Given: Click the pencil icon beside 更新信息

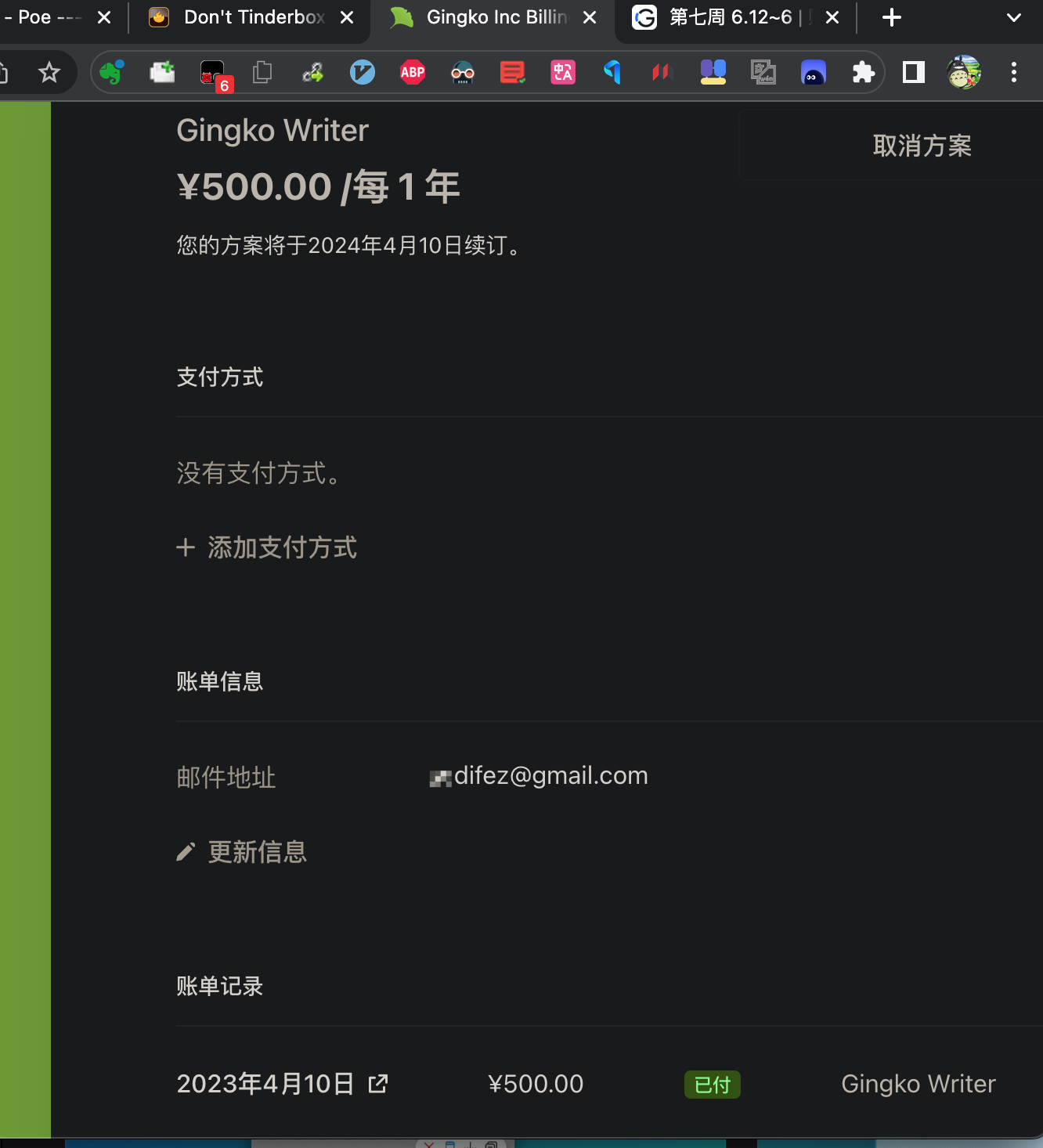Looking at the screenshot, I should [x=186, y=852].
